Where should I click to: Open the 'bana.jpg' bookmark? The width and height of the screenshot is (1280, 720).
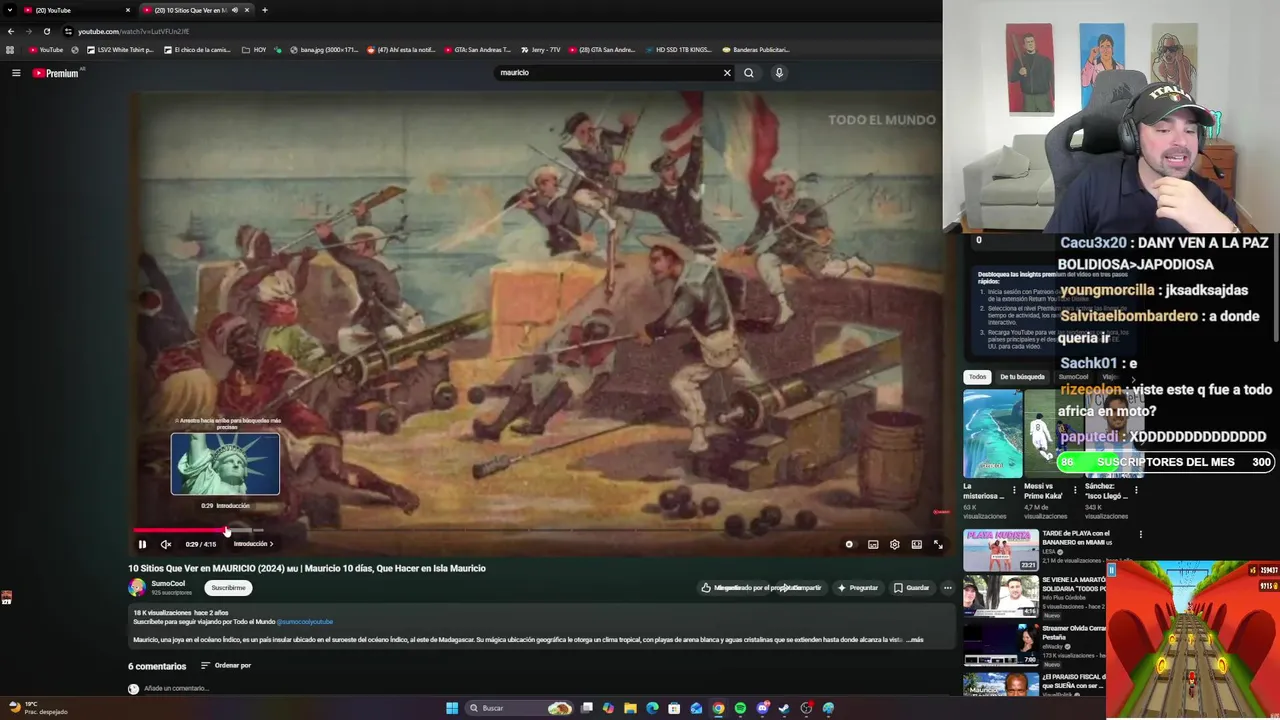coord(323,50)
